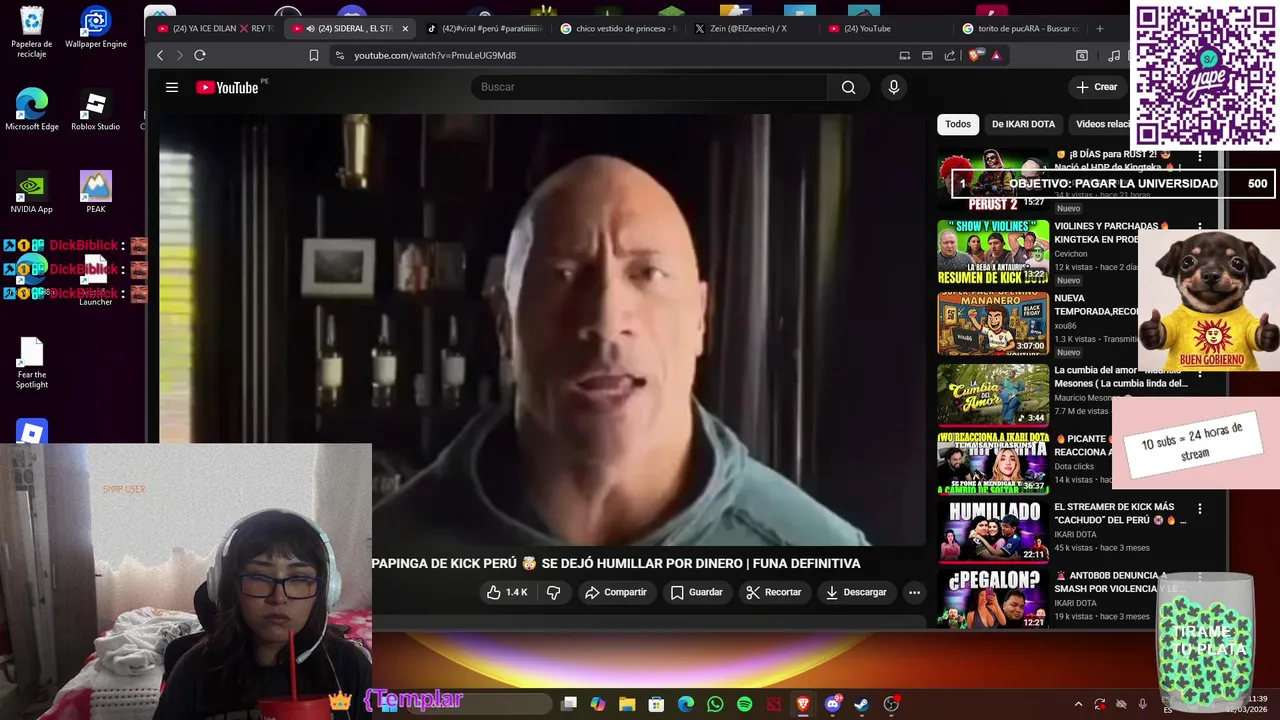Open Microsoft Edge desktop shortcut
Image resolution: width=1280 pixels, height=720 pixels.
(x=32, y=110)
